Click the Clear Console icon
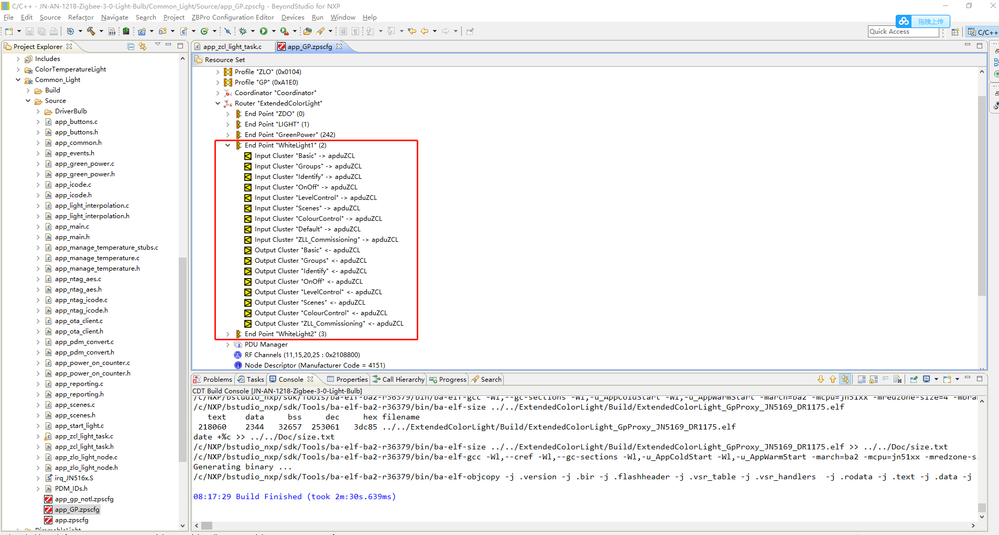 click(898, 379)
